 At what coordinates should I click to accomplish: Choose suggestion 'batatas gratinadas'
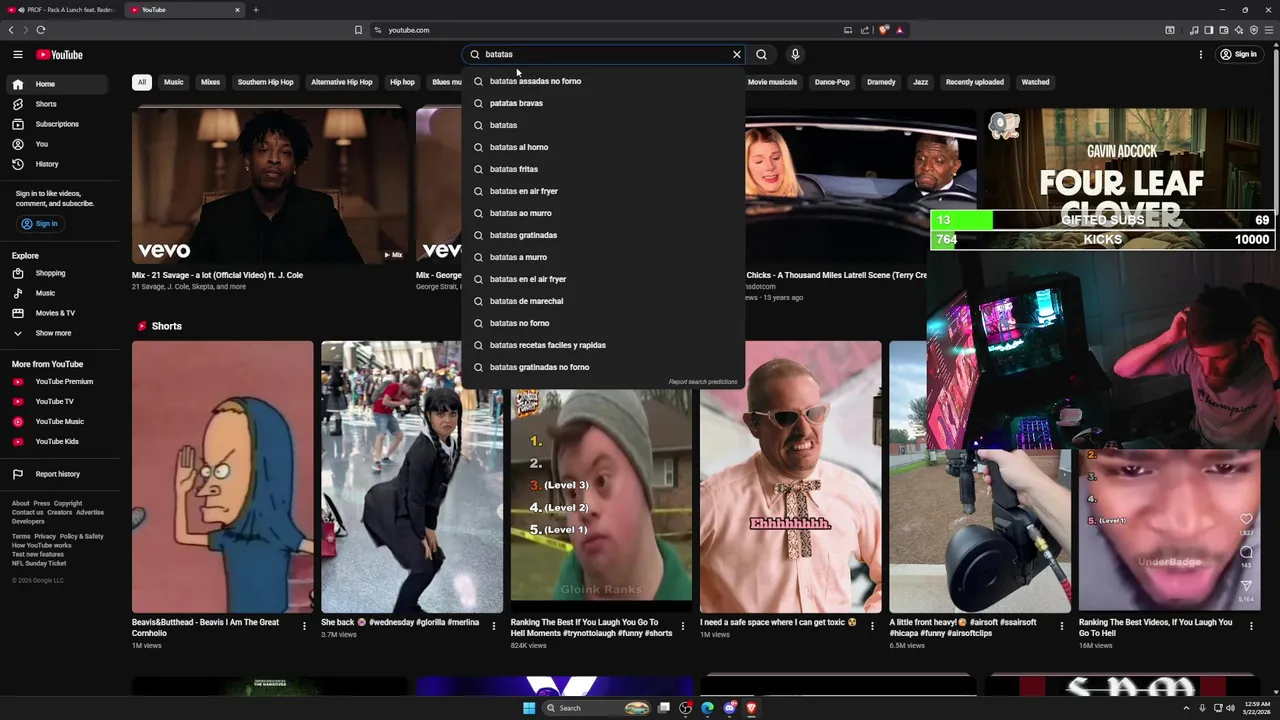(604, 235)
